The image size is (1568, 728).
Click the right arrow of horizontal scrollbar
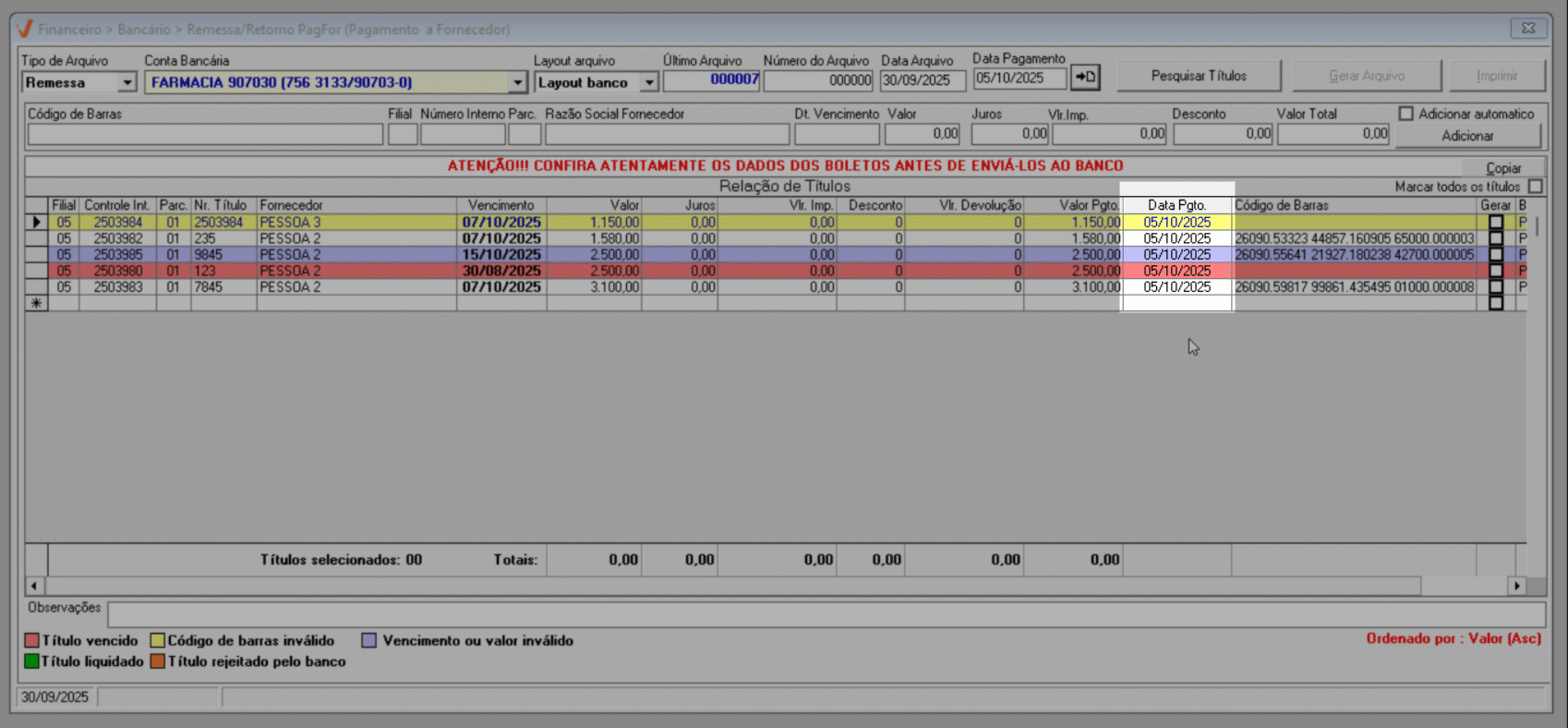[x=1516, y=586]
